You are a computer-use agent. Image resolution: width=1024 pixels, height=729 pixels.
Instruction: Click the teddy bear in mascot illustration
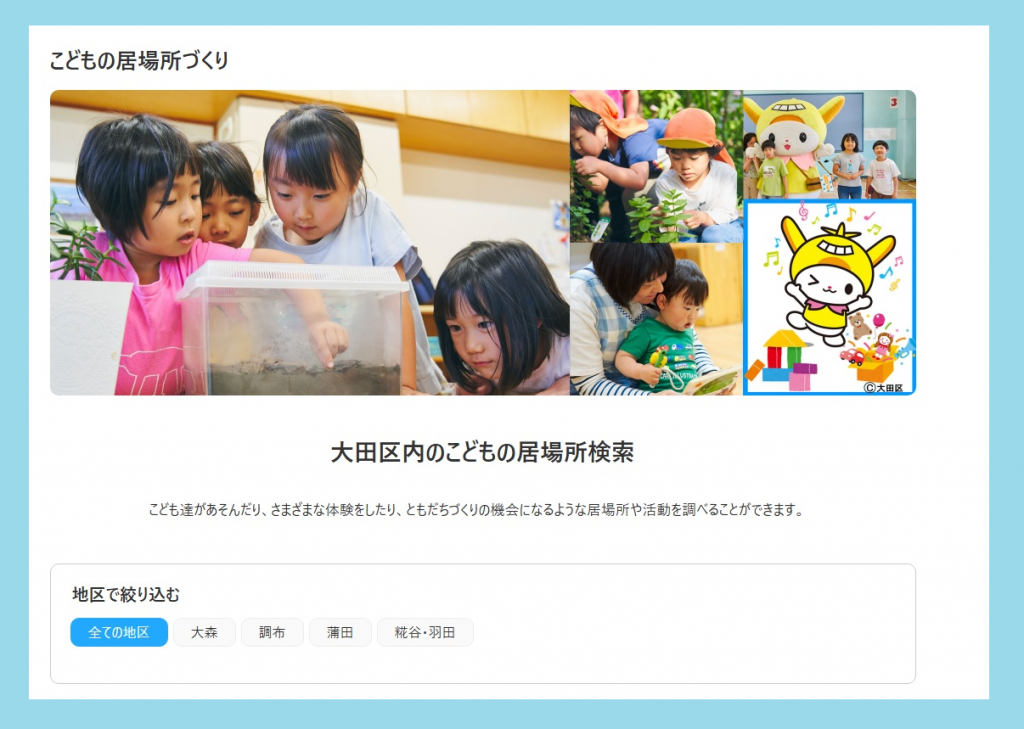[x=858, y=325]
